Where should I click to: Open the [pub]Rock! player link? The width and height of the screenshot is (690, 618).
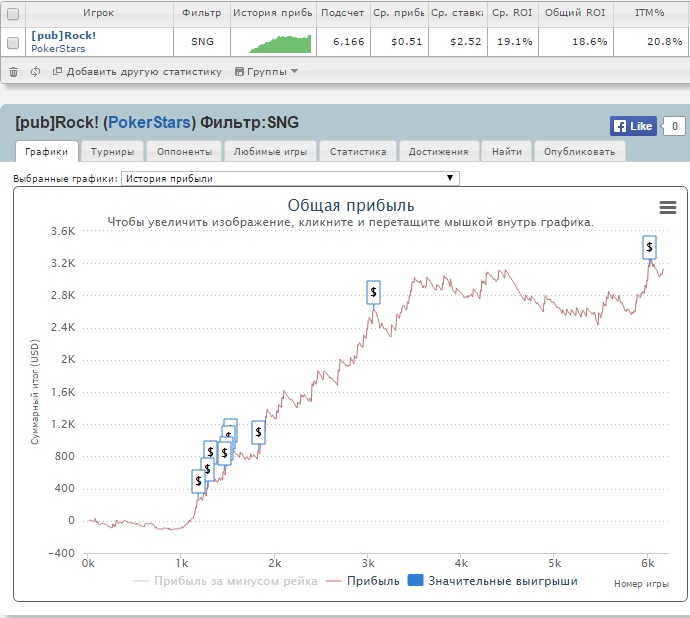click(63, 36)
